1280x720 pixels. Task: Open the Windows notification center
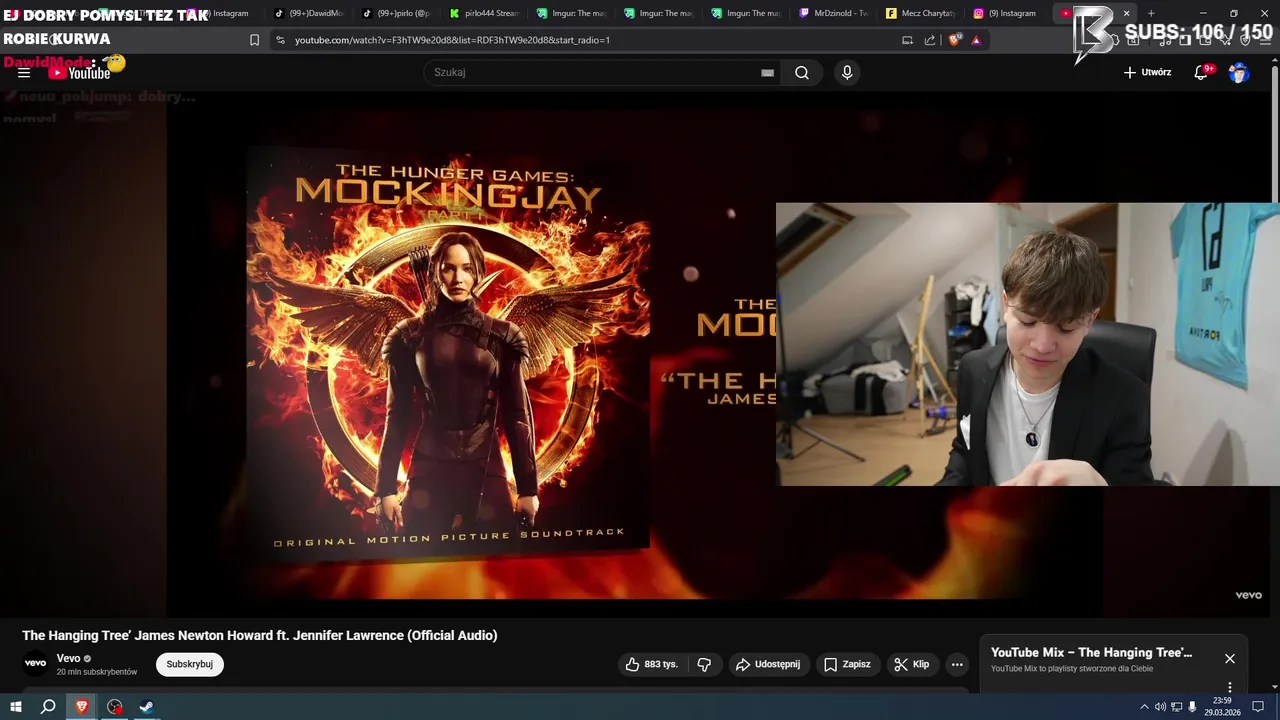[x=1257, y=707]
